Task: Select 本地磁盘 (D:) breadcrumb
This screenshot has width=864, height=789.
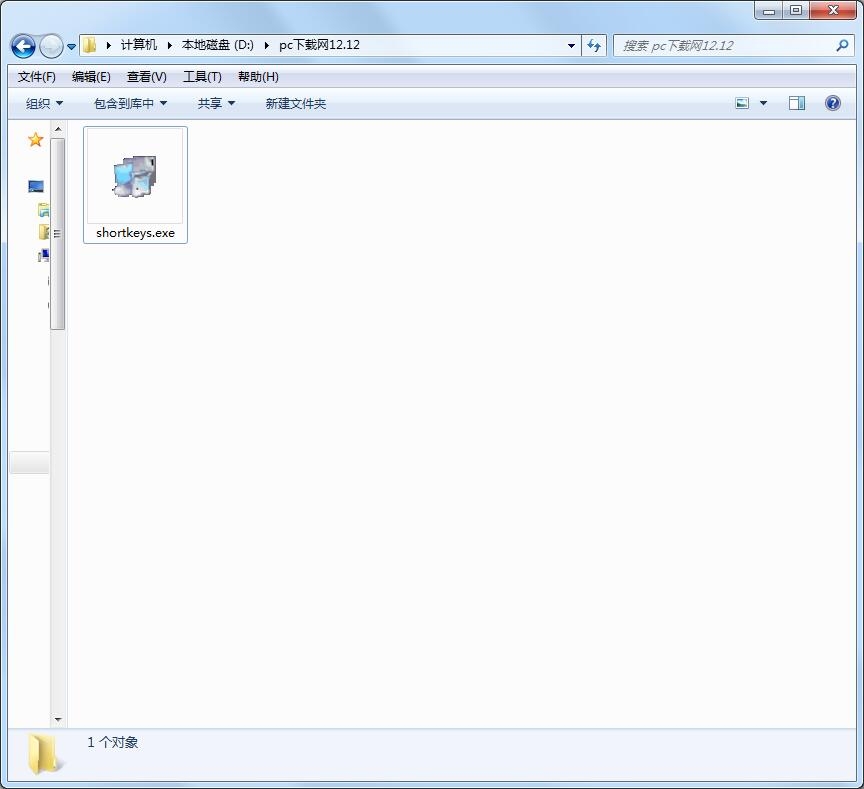Action: pyautogui.click(x=218, y=45)
